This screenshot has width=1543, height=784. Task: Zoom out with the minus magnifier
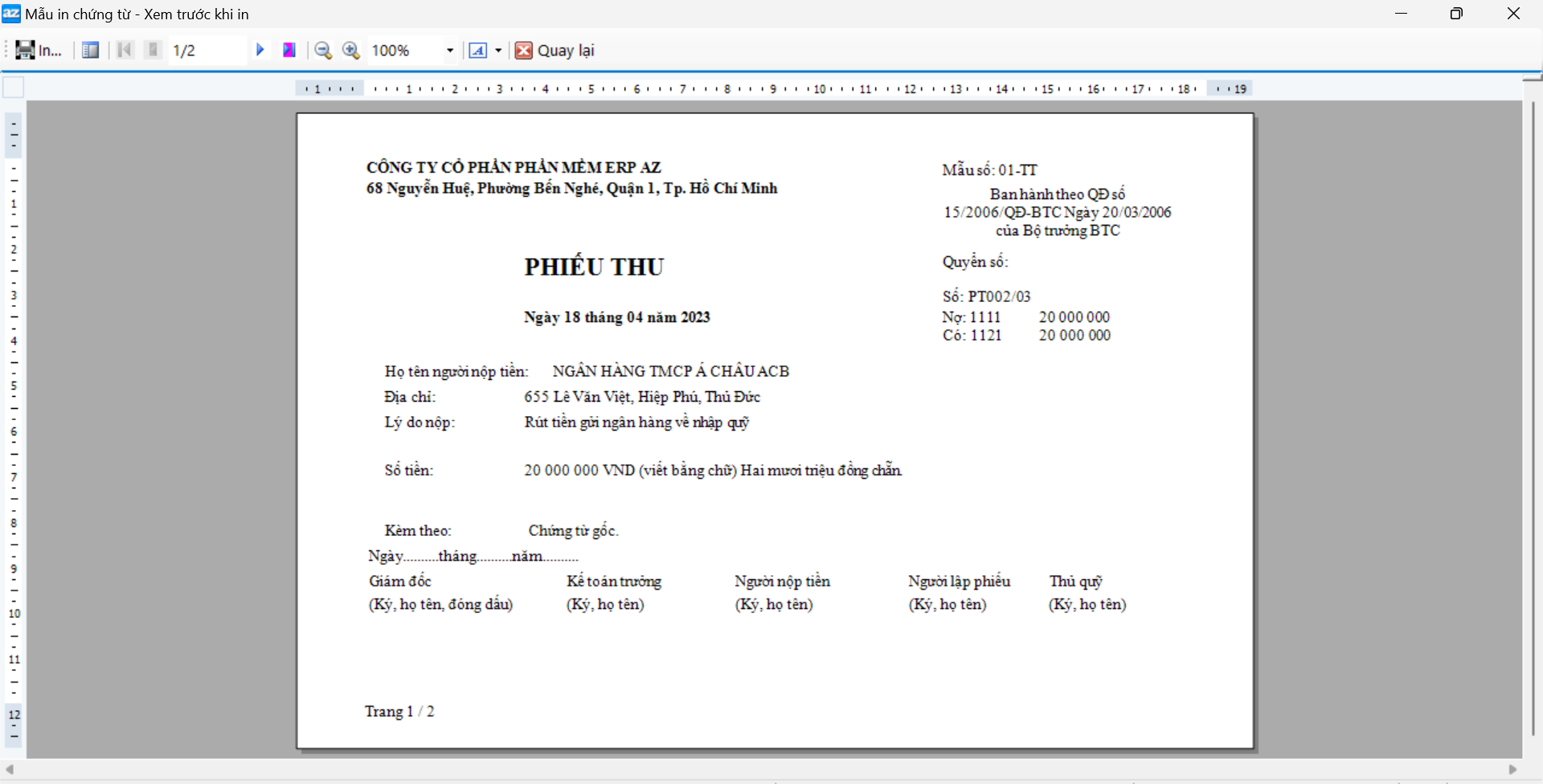(323, 51)
